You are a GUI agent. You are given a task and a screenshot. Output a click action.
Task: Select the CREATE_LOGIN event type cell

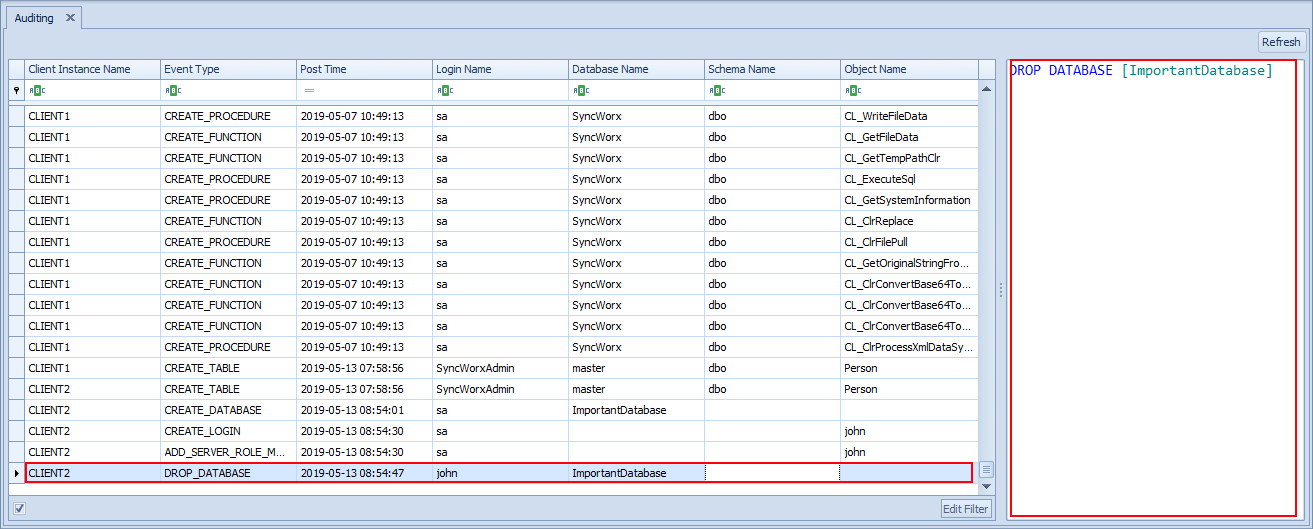[228, 431]
